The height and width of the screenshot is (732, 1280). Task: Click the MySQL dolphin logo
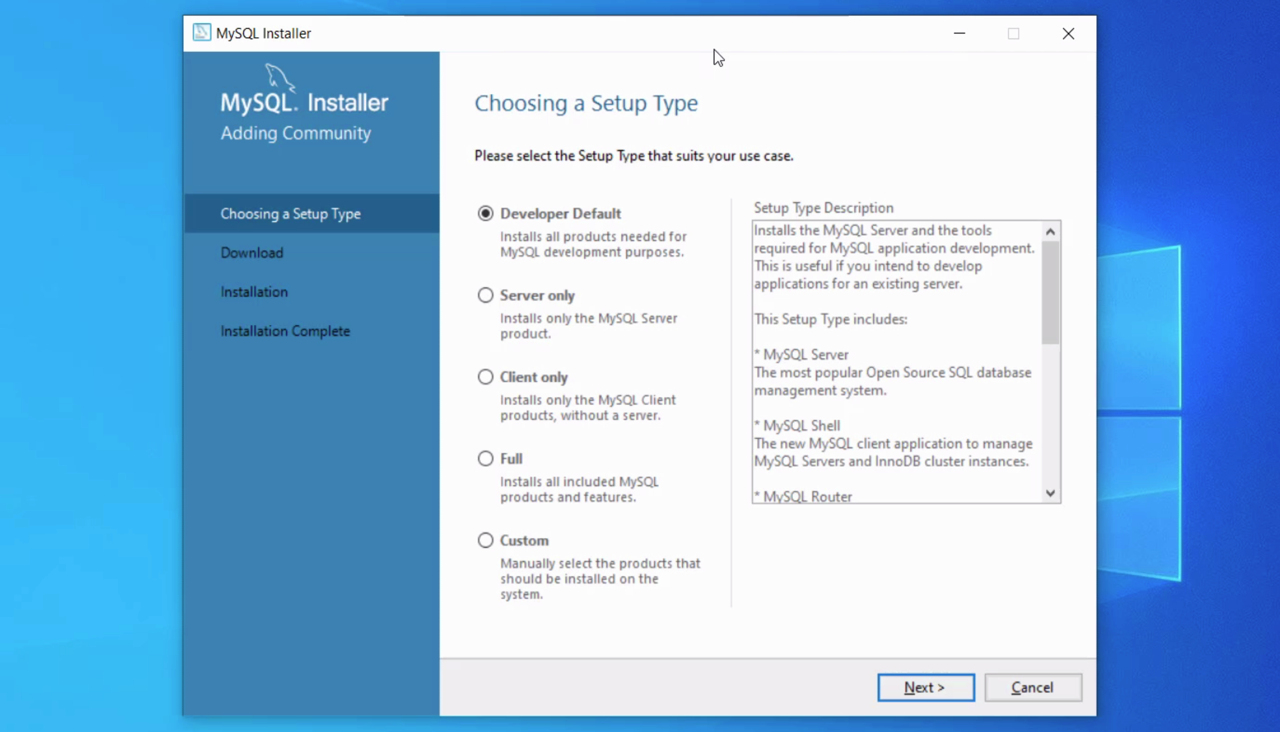280,79
